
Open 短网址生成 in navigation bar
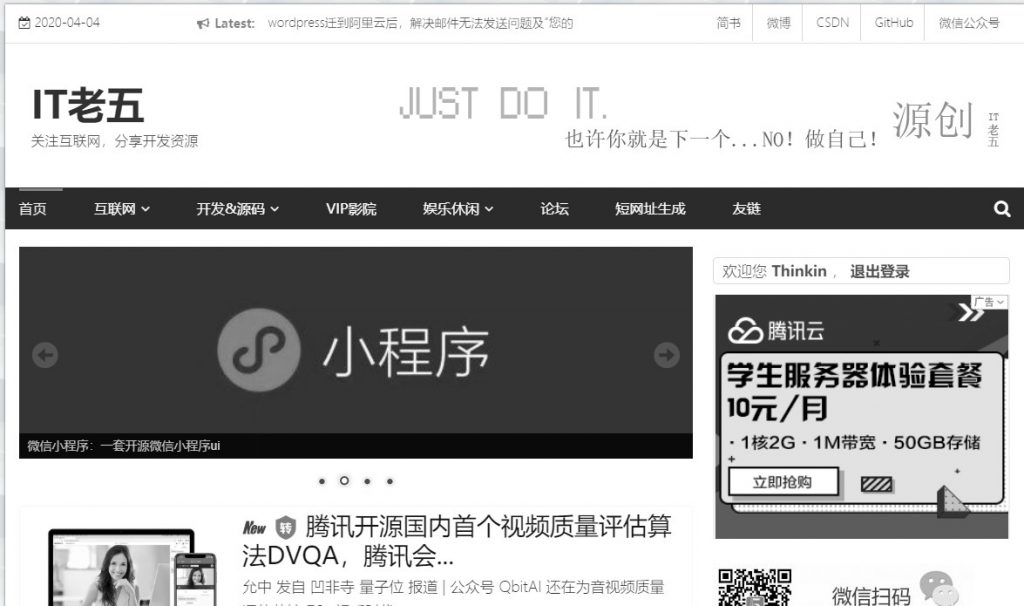650,209
